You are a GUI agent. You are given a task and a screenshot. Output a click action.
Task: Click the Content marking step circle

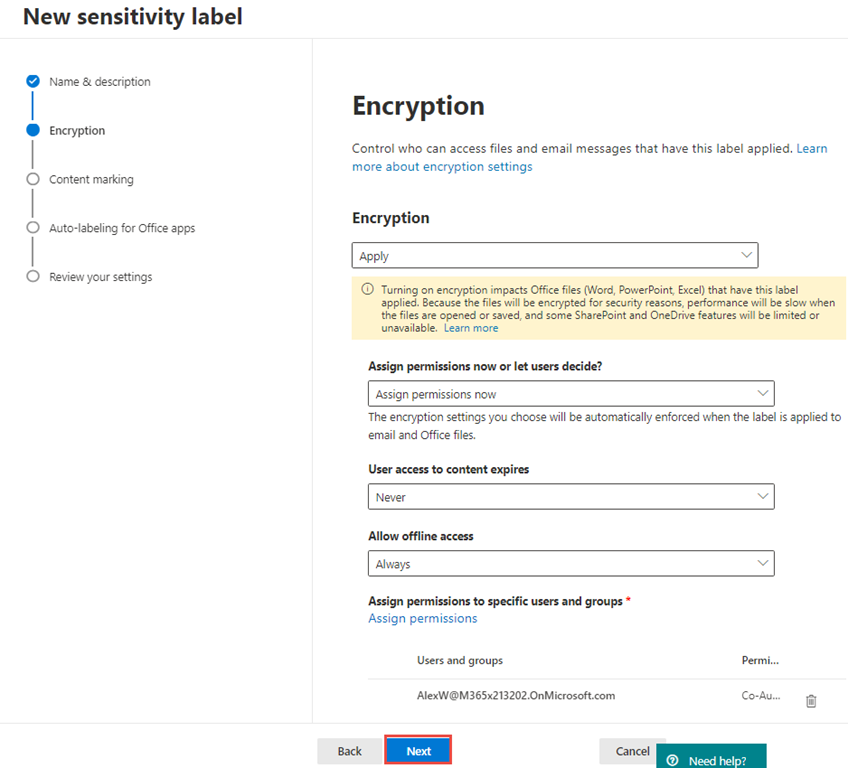click(x=33, y=179)
